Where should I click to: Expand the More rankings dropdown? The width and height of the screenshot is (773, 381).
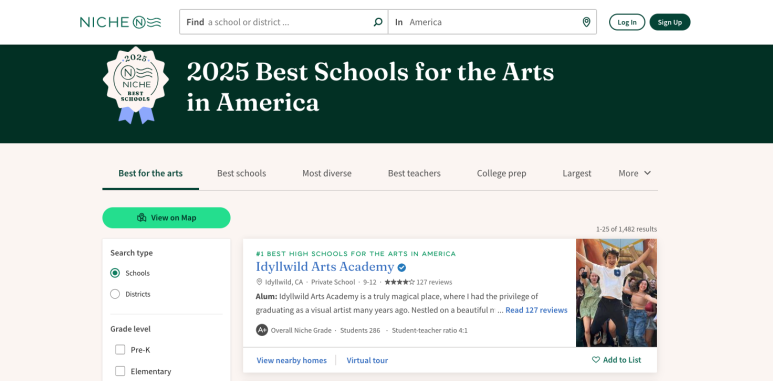pos(635,173)
